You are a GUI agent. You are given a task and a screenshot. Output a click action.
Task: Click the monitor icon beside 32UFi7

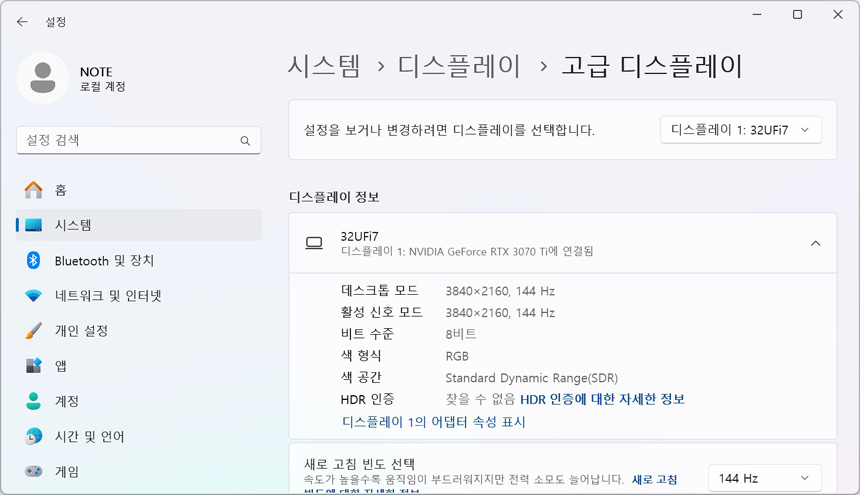[314, 243]
